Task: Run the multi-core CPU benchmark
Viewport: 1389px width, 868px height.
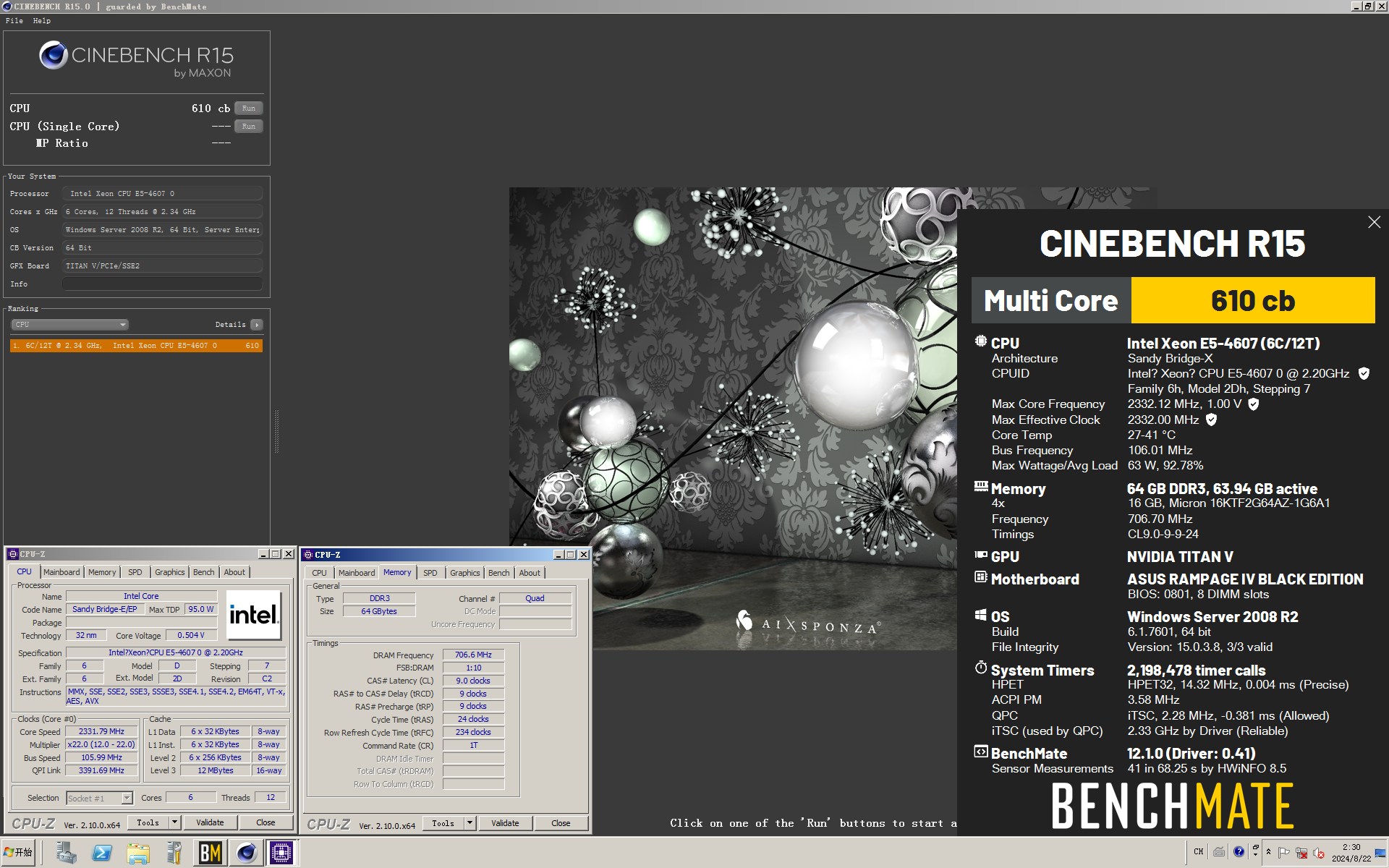Action: 249,109
